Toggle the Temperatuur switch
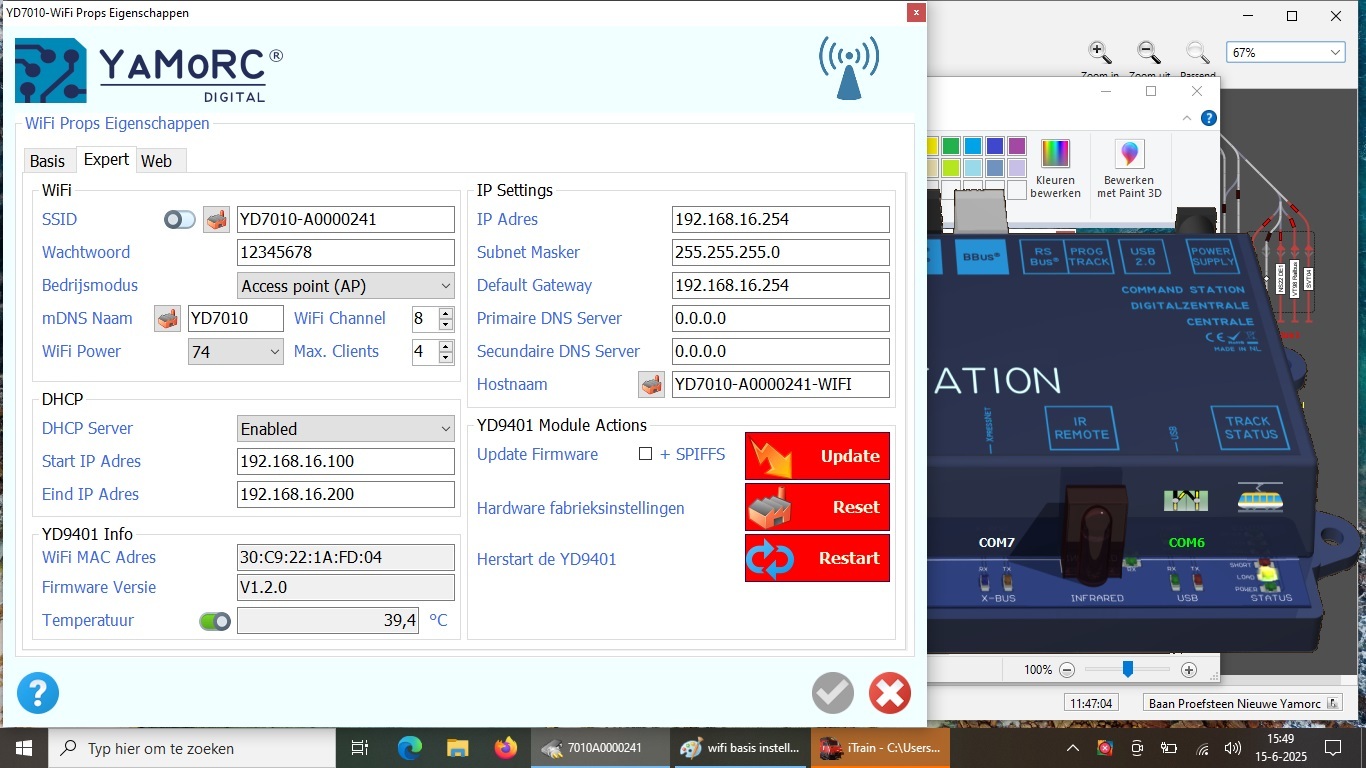The height and width of the screenshot is (768, 1366). tap(215, 621)
